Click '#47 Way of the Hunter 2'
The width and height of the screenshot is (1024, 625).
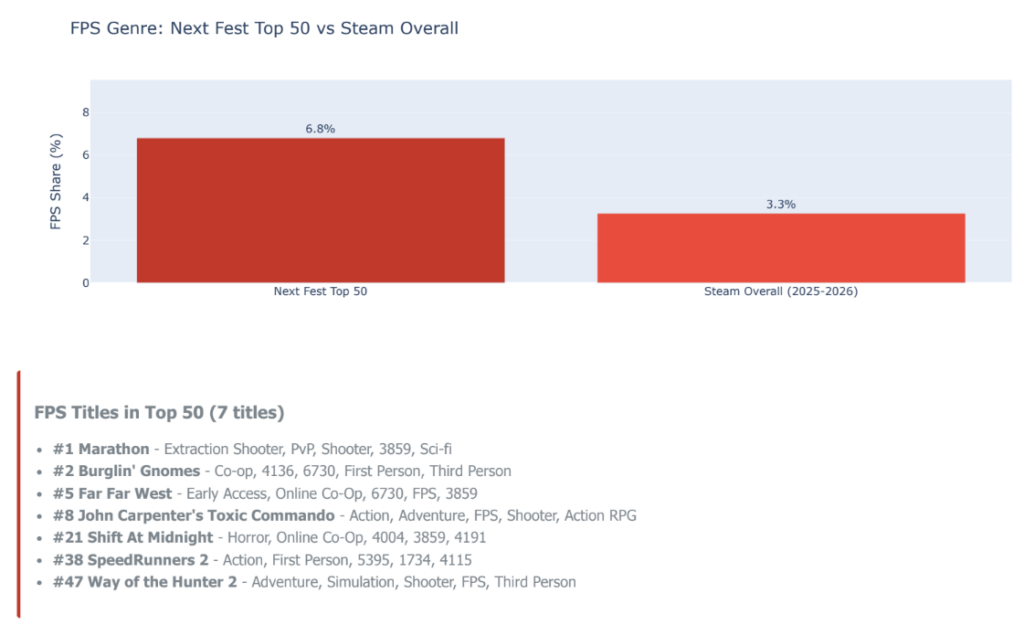pos(145,581)
